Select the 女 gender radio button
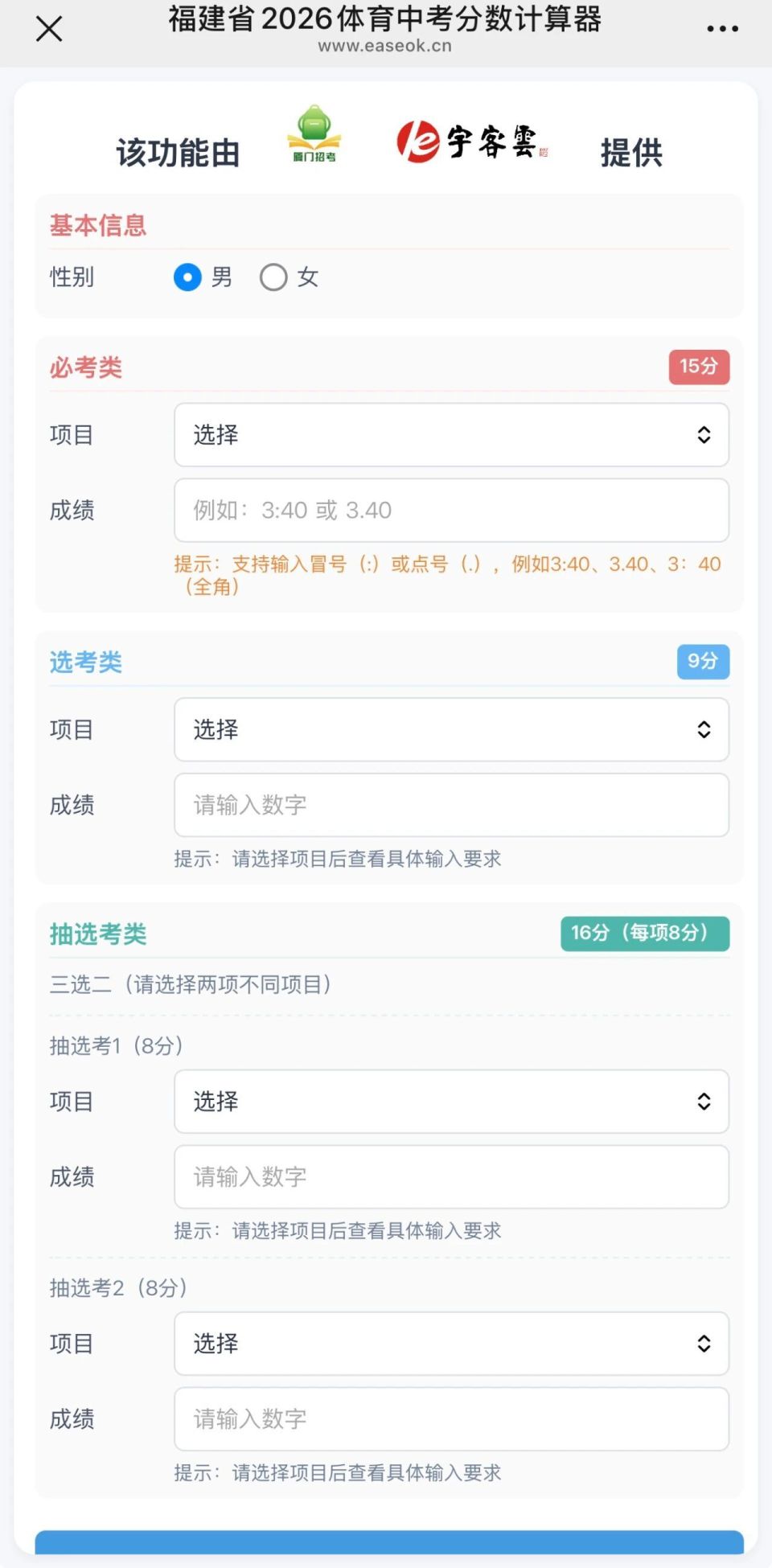The height and width of the screenshot is (1568, 772). 273,277
